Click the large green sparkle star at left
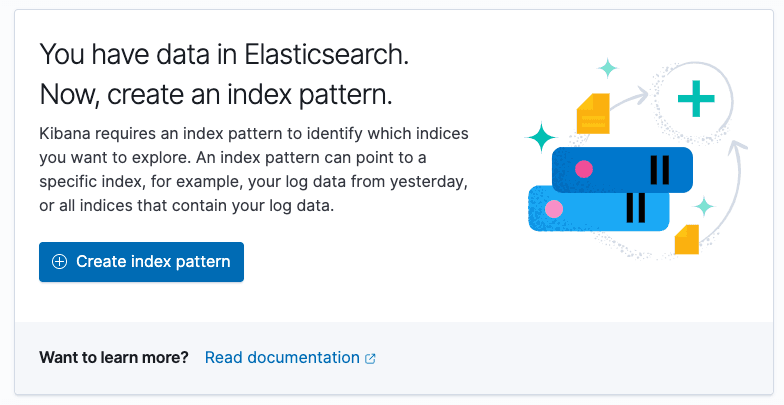Image resolution: width=784 pixels, height=405 pixels. click(x=541, y=136)
